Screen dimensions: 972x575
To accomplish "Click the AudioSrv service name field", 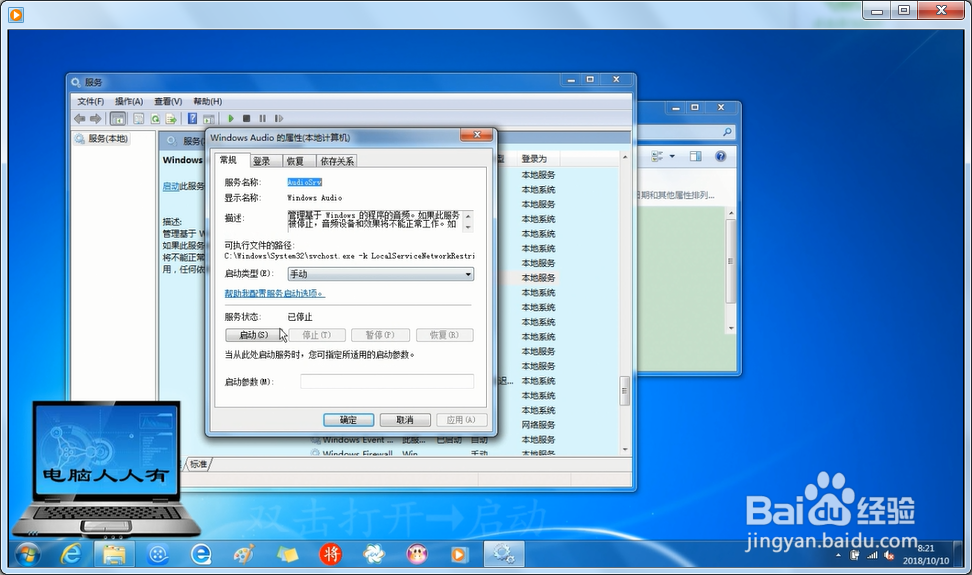I will [x=304, y=182].
